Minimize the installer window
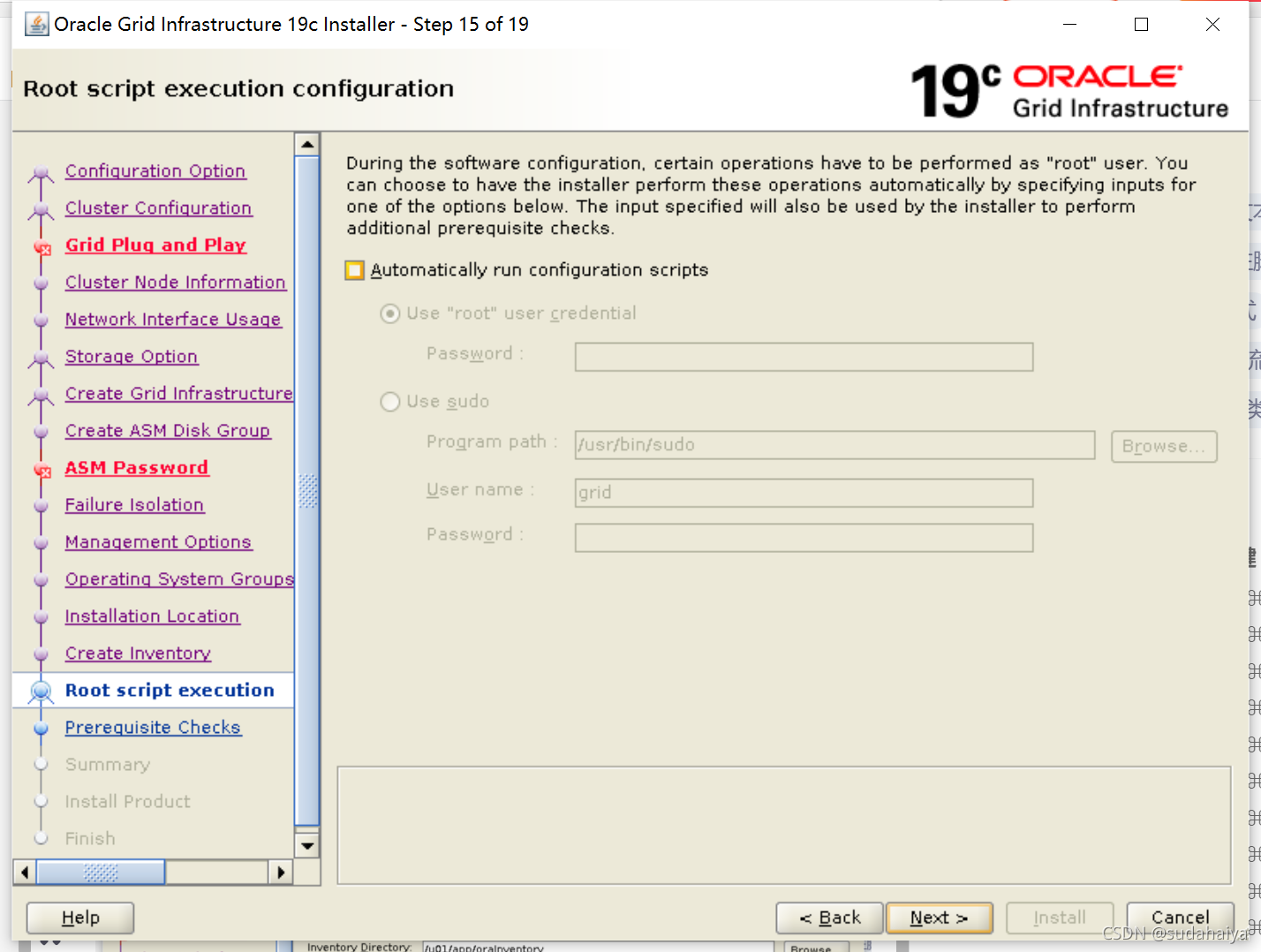1261x952 pixels. pos(1070,25)
